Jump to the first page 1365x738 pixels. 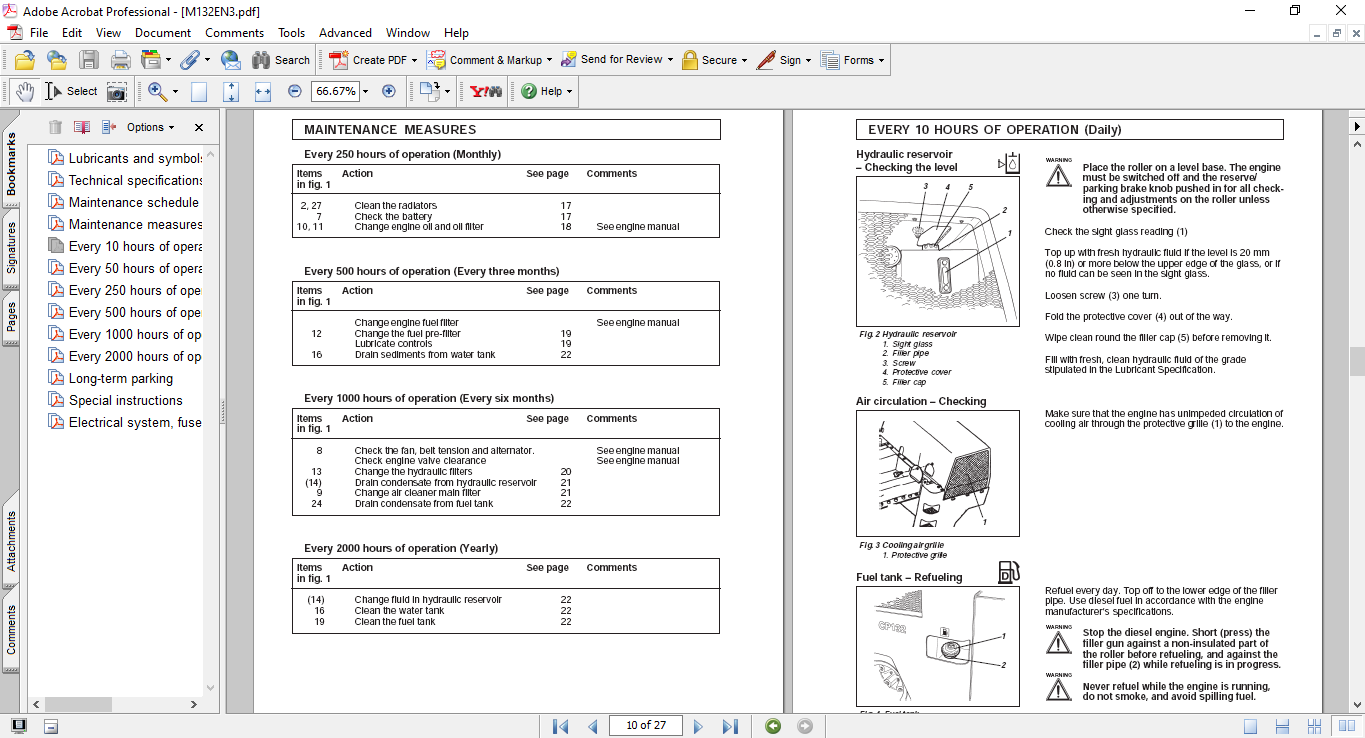click(x=561, y=726)
